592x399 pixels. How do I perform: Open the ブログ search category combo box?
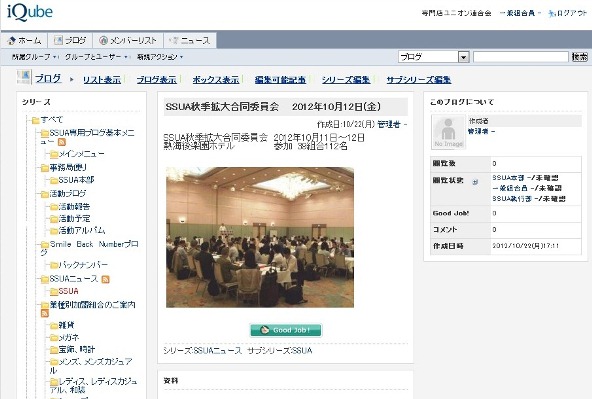pos(434,57)
